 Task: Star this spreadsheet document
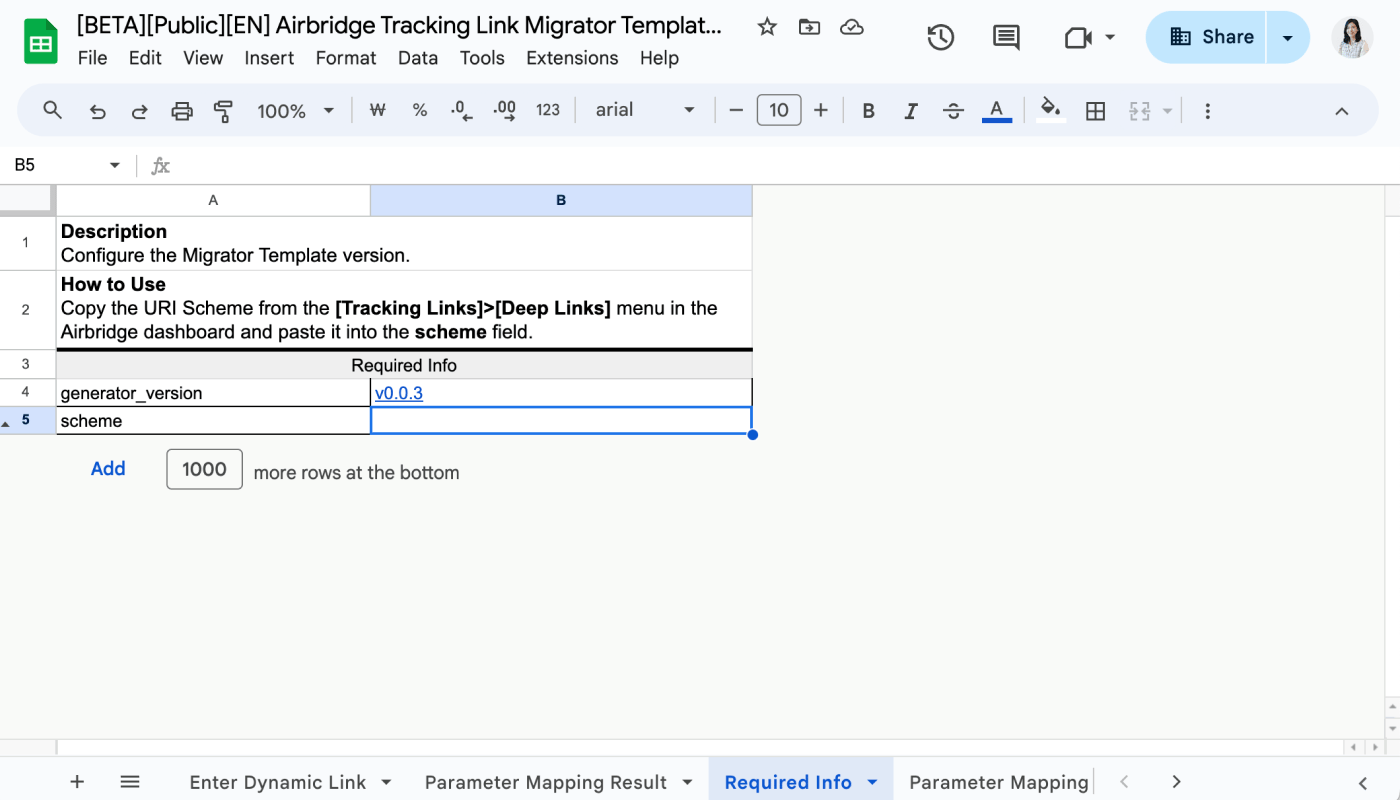(x=767, y=27)
